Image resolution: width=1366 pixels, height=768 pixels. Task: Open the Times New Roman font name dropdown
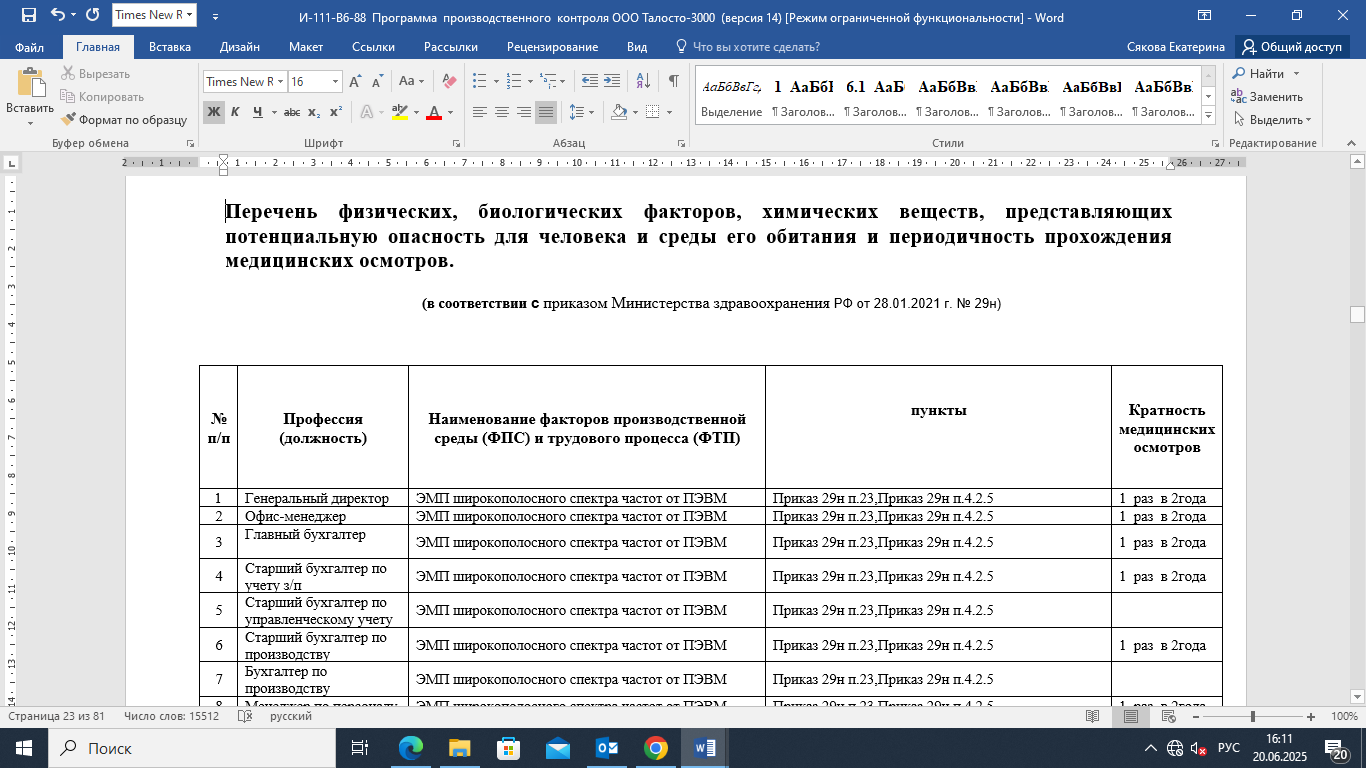pyautogui.click(x=281, y=82)
